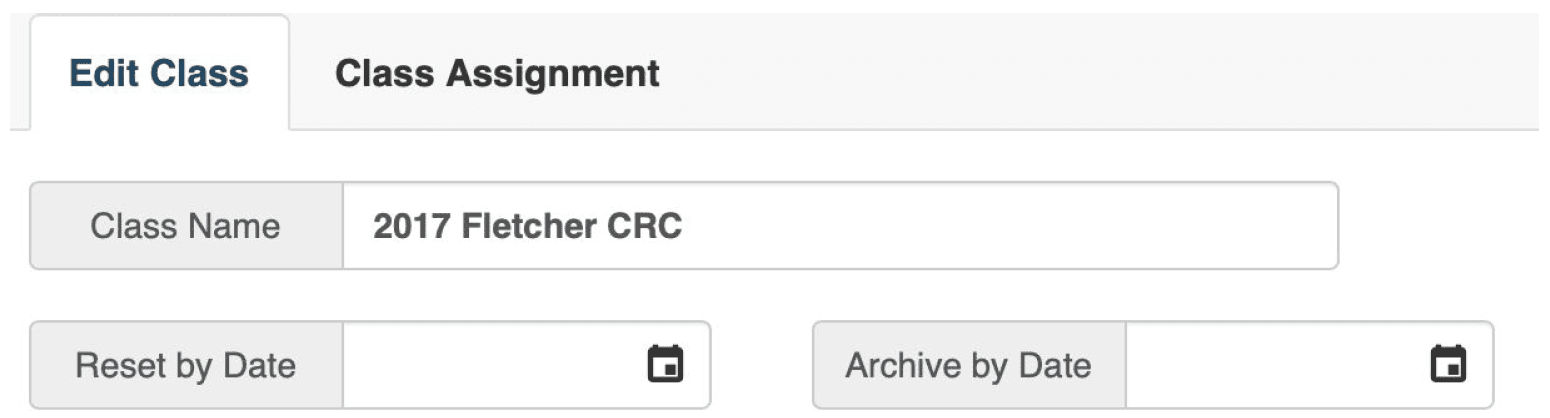Click into the Class Name text field
The height and width of the screenshot is (418, 1550).
pyautogui.click(x=838, y=226)
